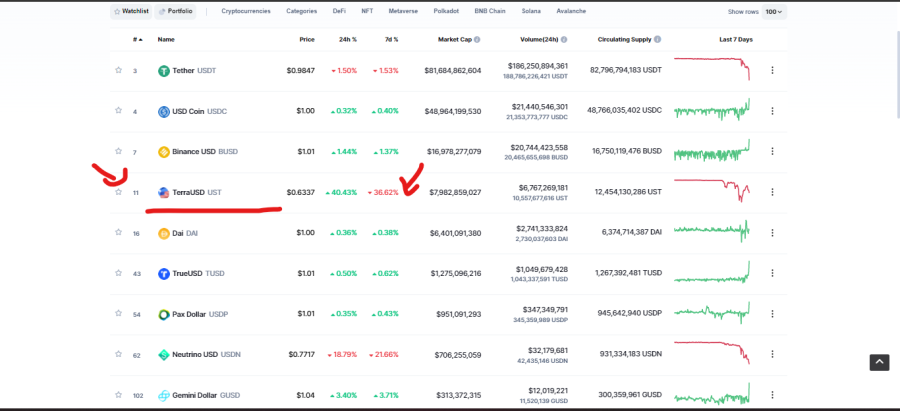Open three-dot menu for USD Coin row

(772, 111)
